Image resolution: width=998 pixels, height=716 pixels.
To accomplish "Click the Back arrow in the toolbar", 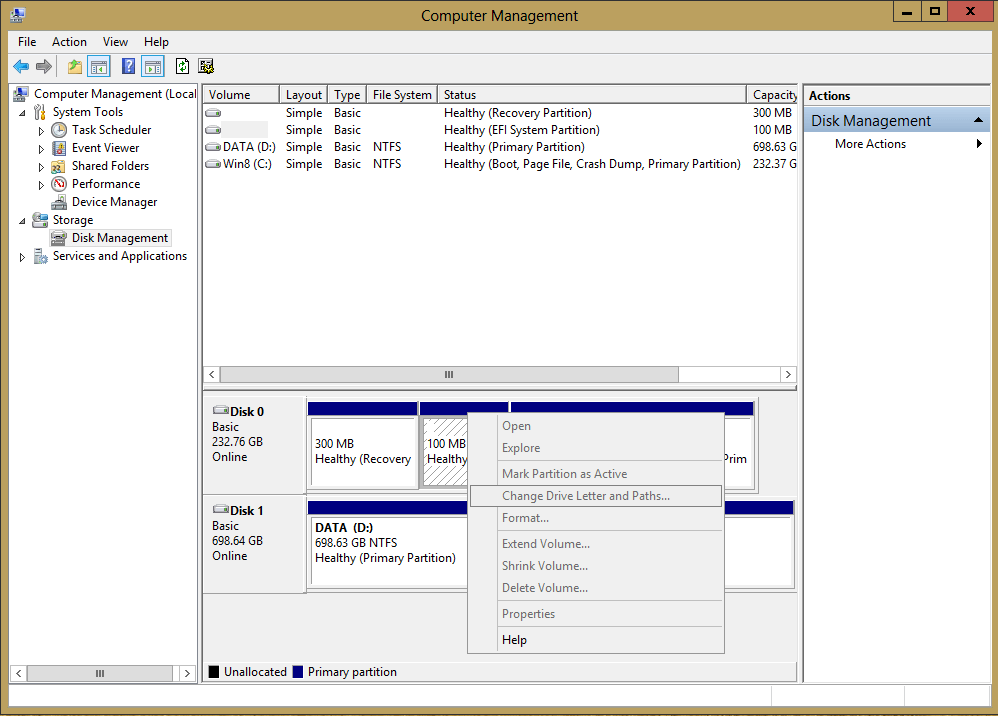I will 20,67.
